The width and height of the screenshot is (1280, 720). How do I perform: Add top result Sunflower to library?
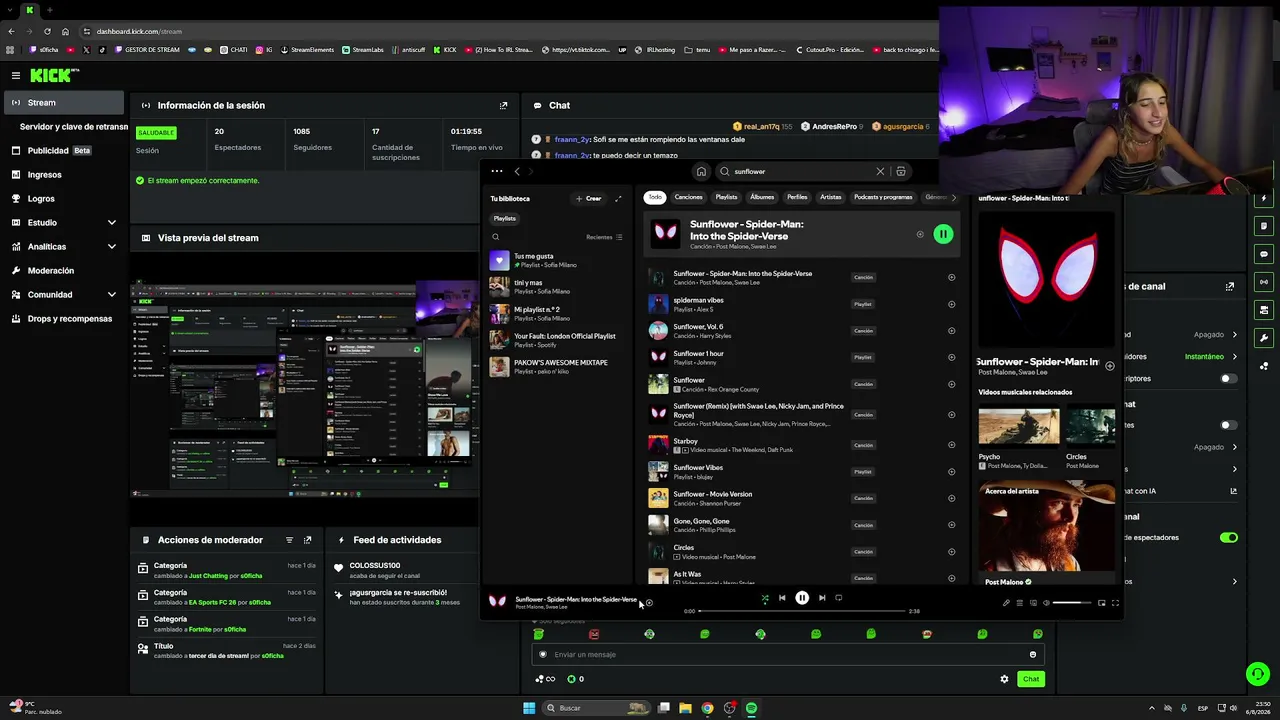pos(920,234)
